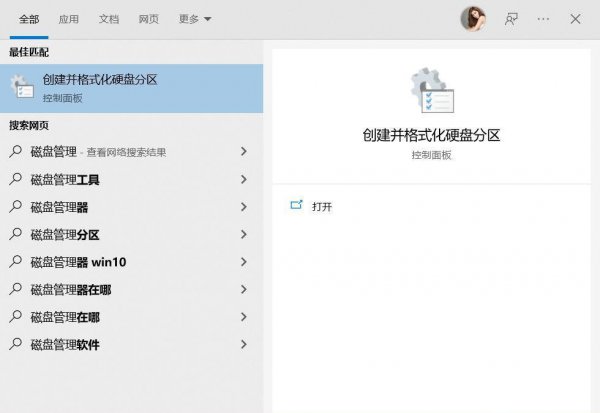This screenshot has width=600, height=413.
Task: Click the open-window icon beside 打开
Action: [x=296, y=205]
